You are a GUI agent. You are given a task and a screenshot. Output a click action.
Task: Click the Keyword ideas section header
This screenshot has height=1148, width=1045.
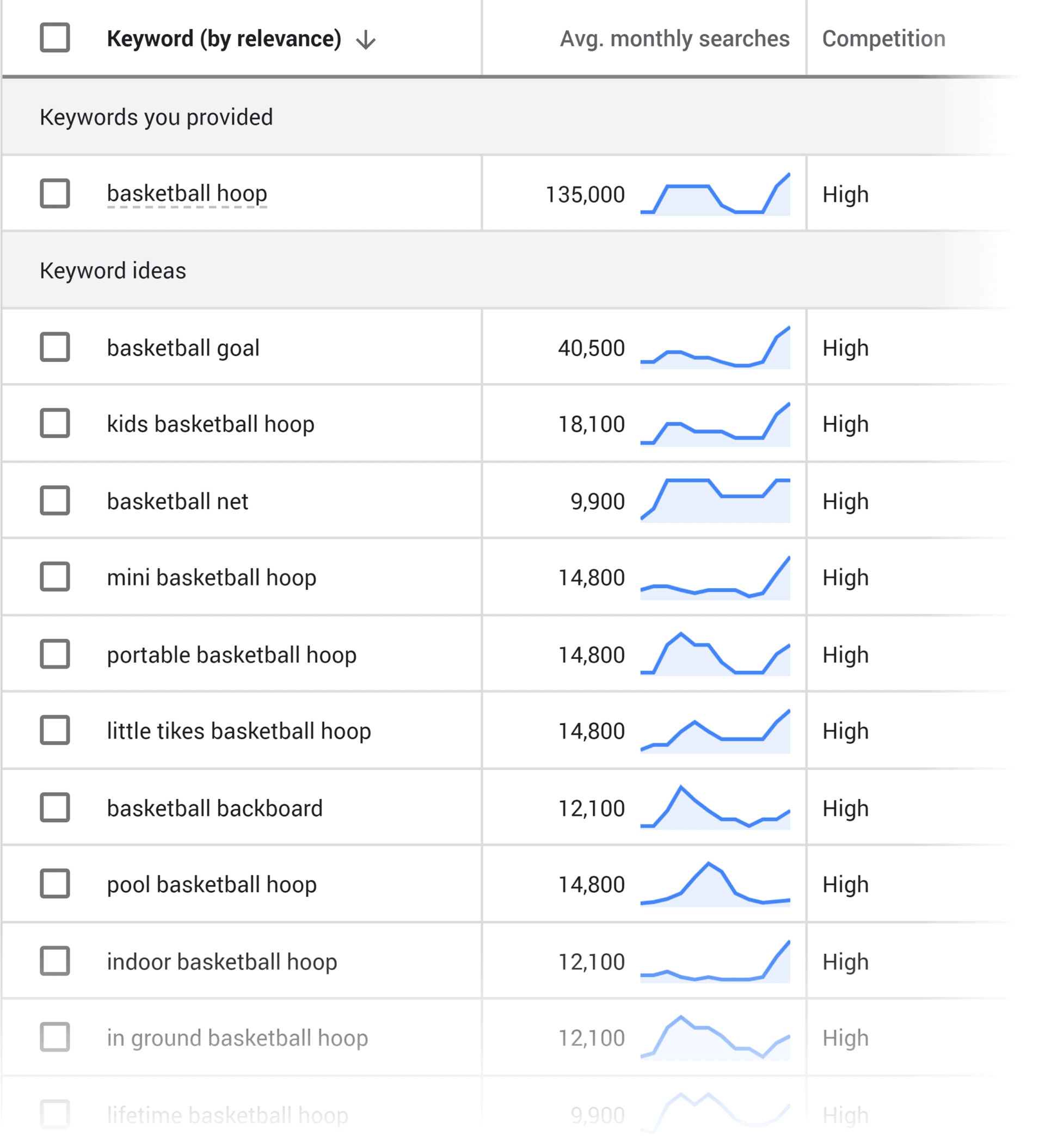click(113, 271)
